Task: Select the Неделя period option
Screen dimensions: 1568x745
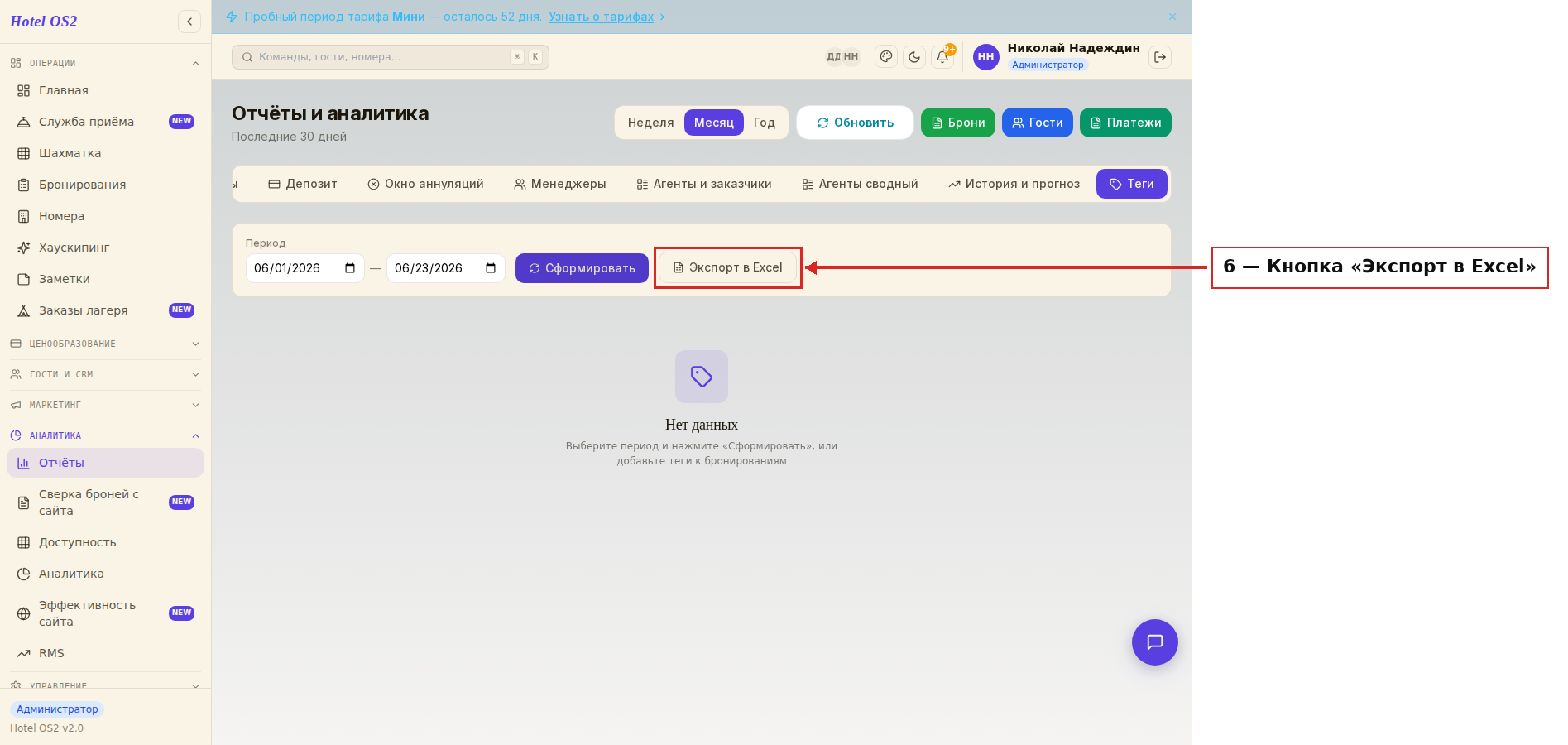Action: tap(650, 123)
